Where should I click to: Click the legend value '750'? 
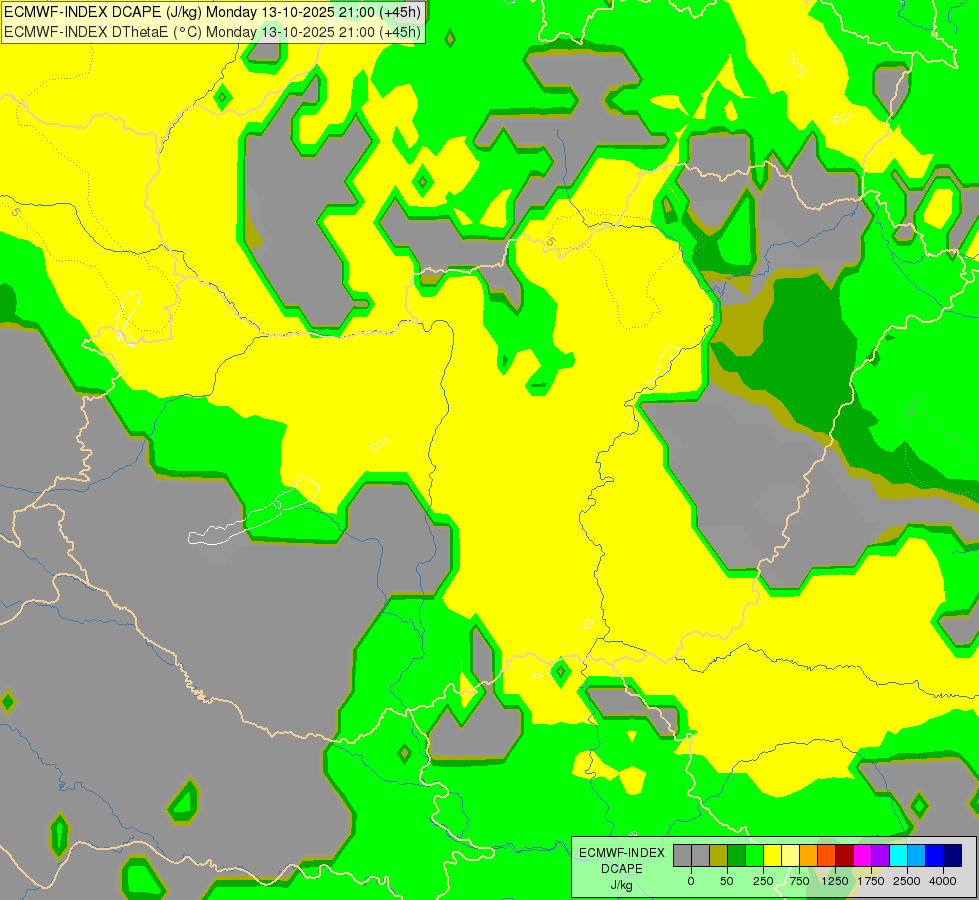pos(799,881)
